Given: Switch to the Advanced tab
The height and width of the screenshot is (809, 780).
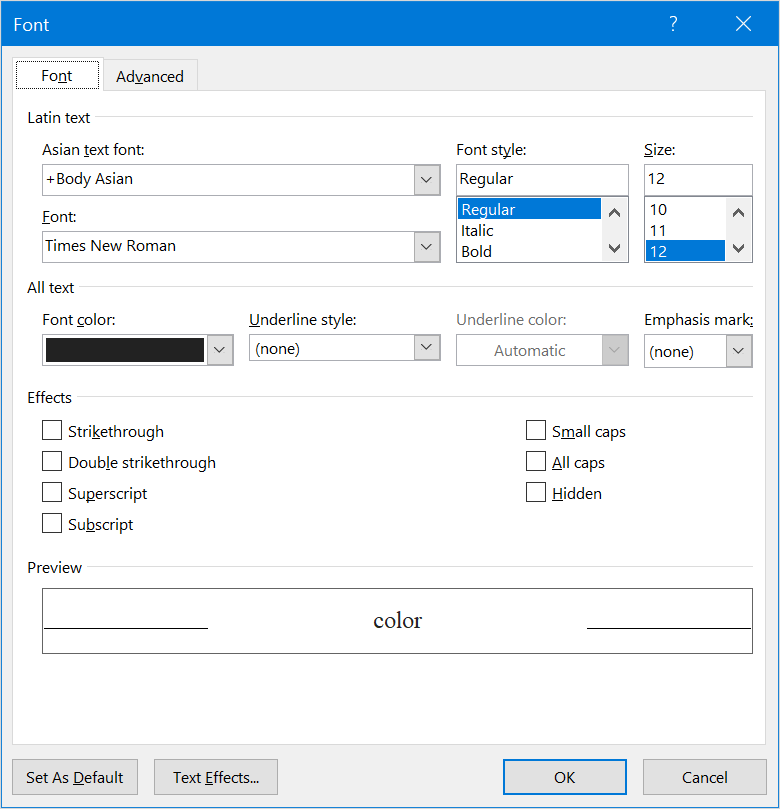Looking at the screenshot, I should coord(150,76).
